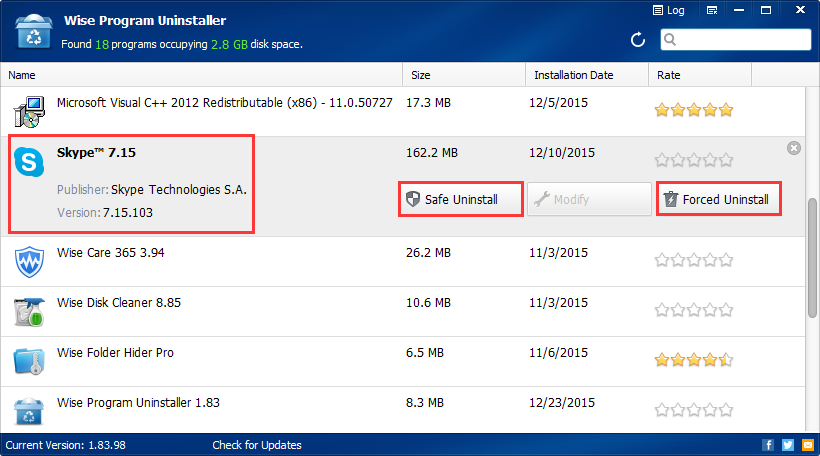Minimize the Wise Program Uninstaller window
820x456 pixels.
click(x=738, y=10)
